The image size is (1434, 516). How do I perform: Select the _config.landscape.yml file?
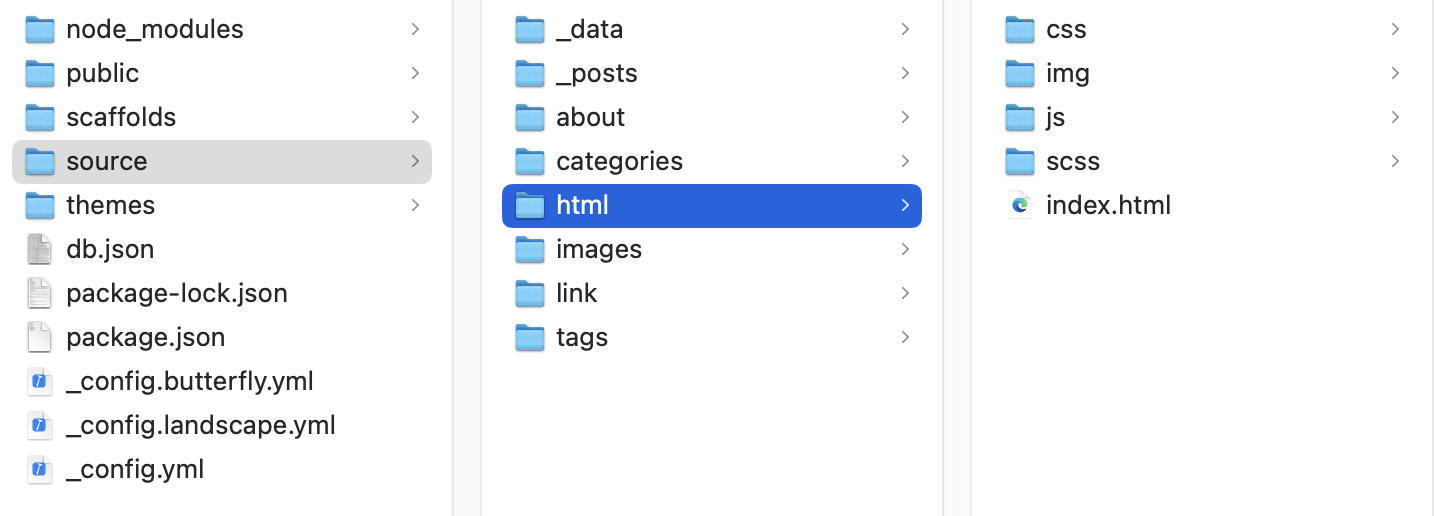tap(222, 425)
